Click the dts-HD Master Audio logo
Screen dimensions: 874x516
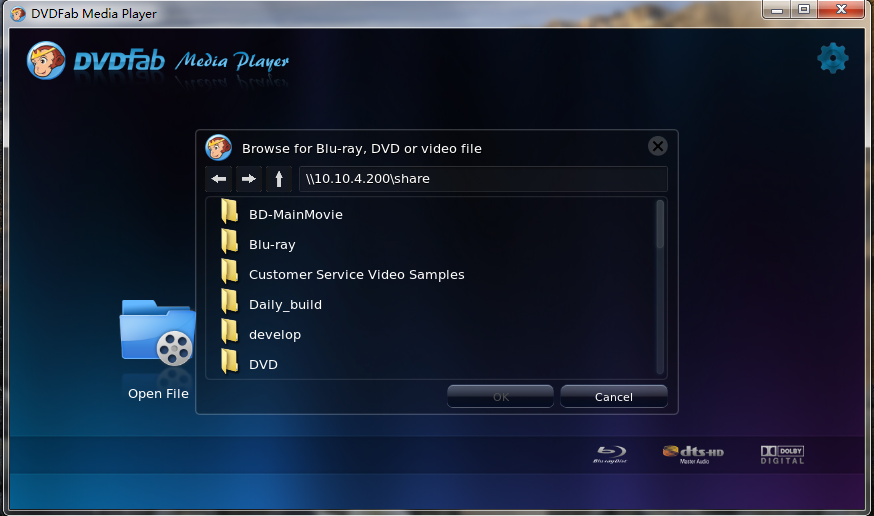[x=693, y=454]
